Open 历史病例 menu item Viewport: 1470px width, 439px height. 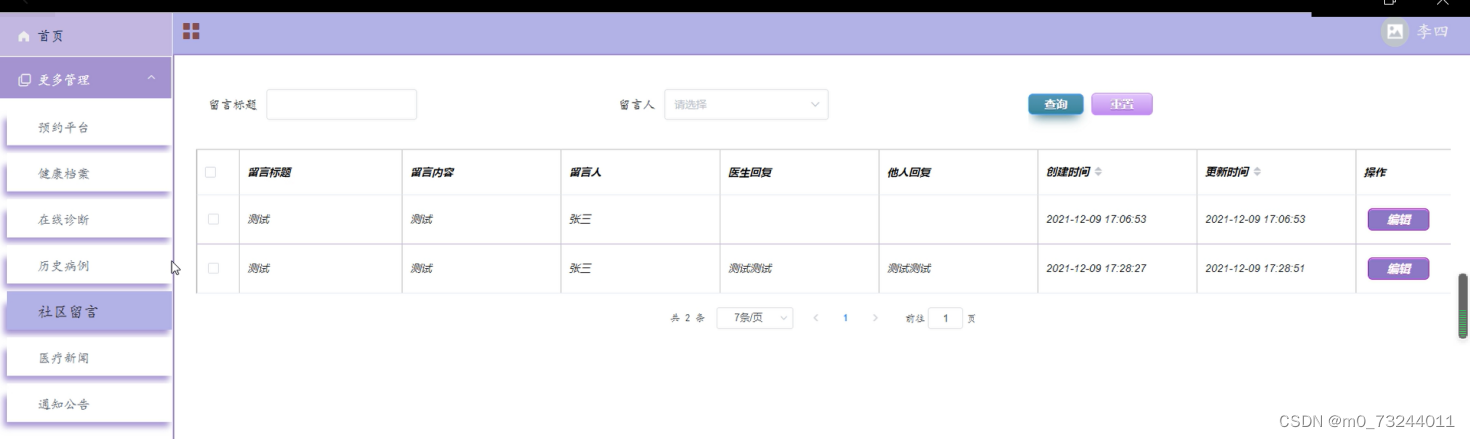coord(88,266)
